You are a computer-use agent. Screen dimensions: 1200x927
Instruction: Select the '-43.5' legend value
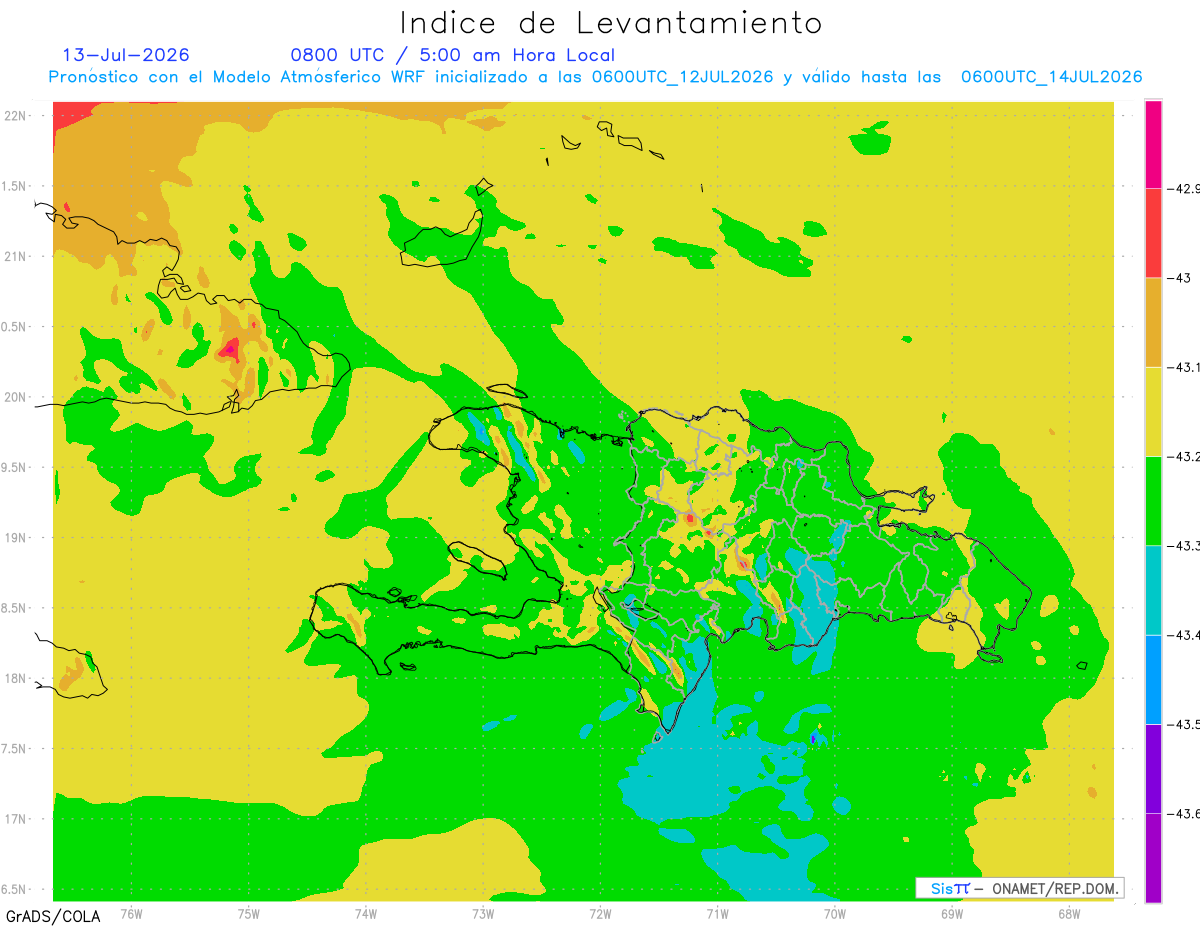[x=1185, y=724]
